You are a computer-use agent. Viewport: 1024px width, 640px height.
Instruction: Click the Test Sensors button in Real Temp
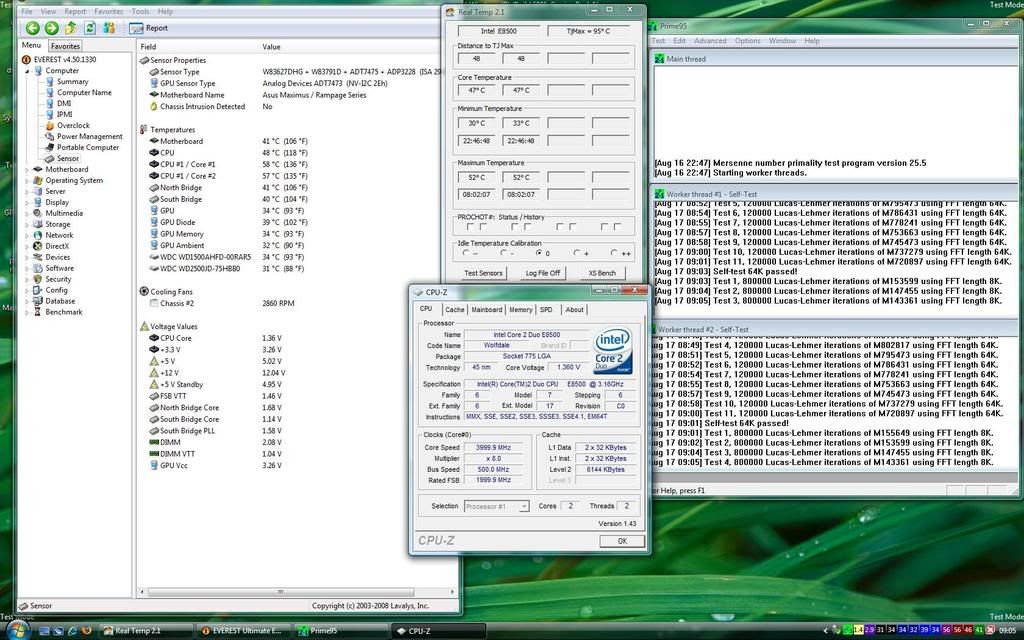point(483,273)
